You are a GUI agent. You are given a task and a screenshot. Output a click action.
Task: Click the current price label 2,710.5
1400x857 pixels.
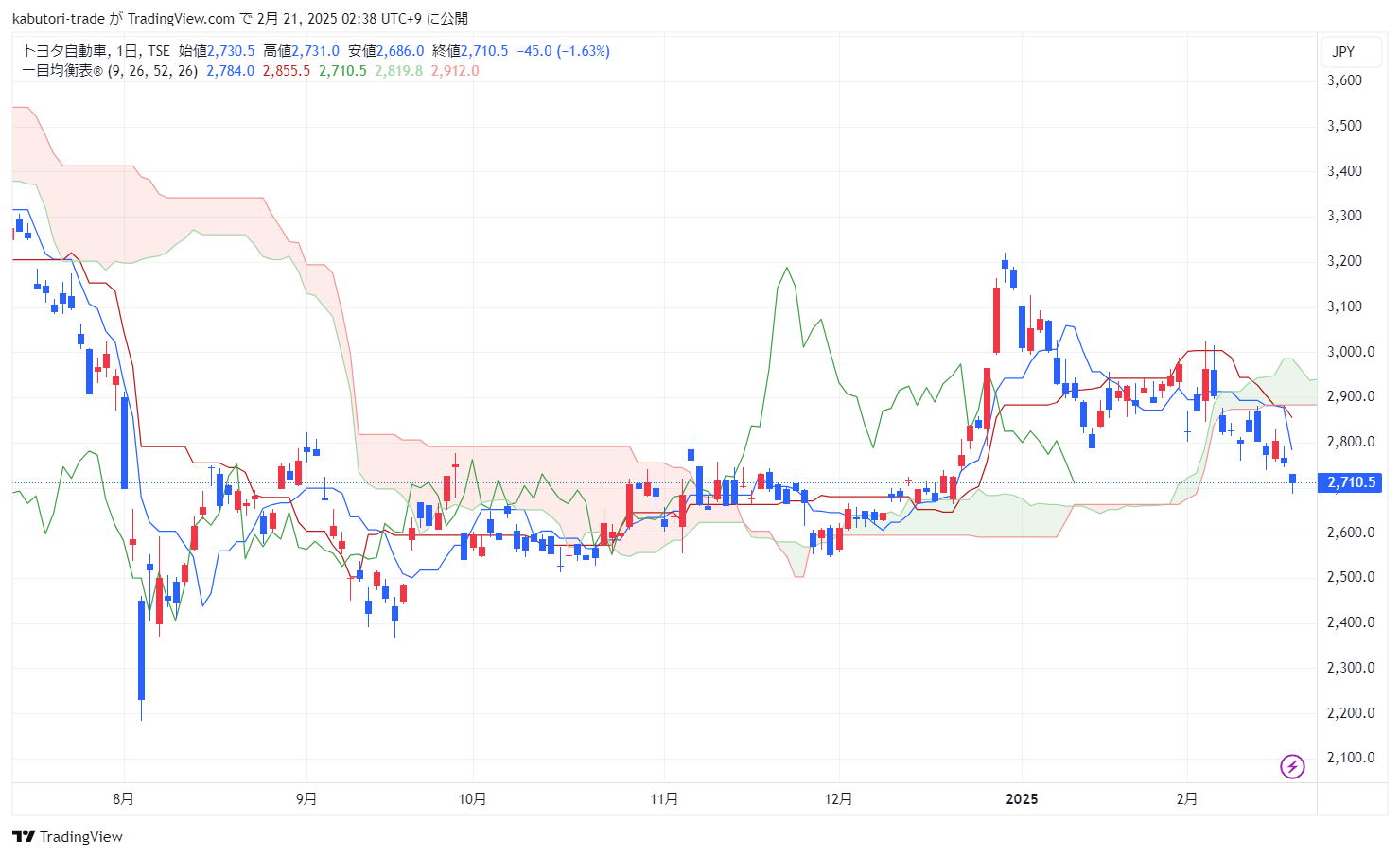[x=1352, y=482]
